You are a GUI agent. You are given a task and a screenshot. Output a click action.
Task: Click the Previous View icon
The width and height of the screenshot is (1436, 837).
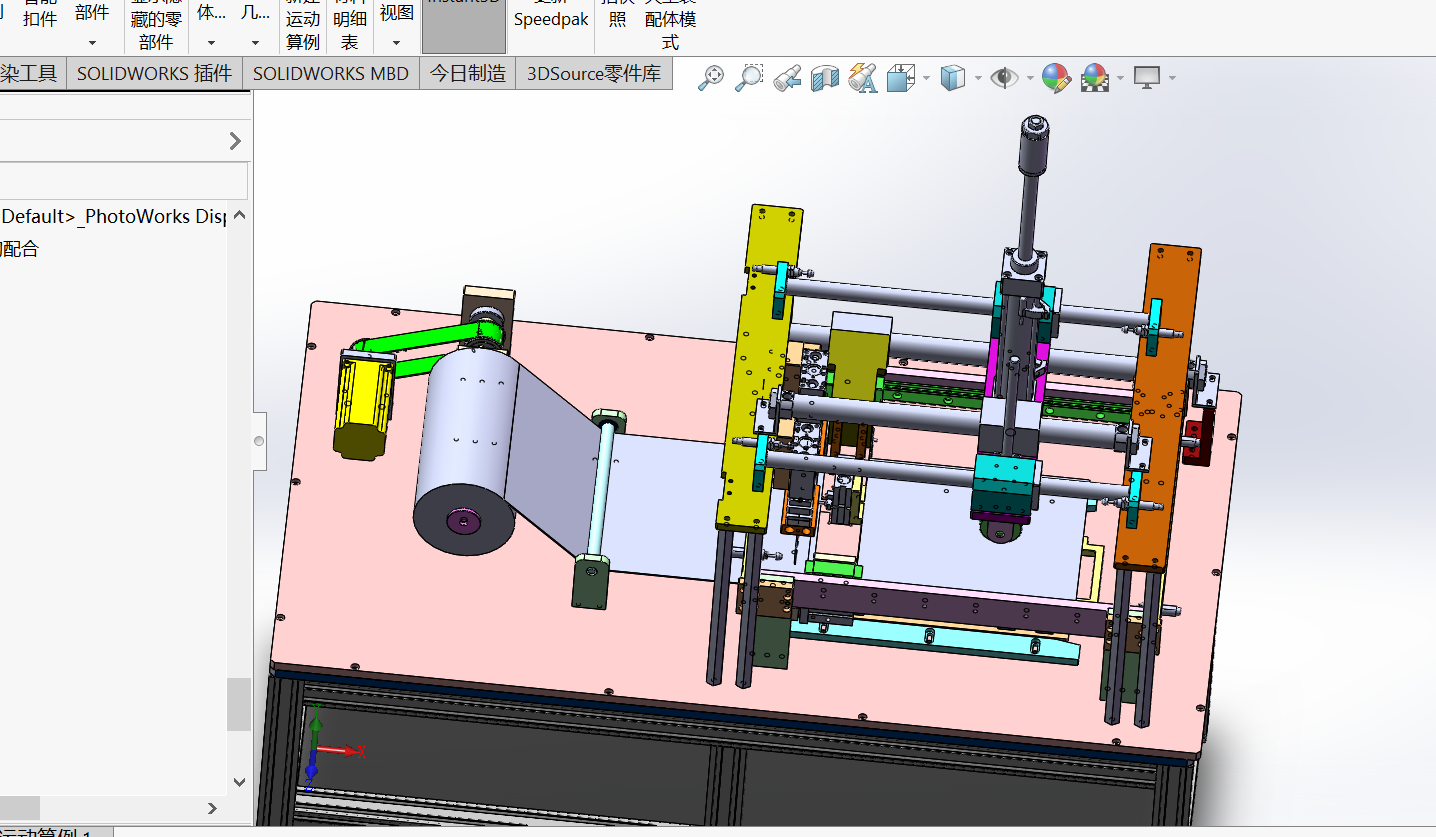click(x=787, y=78)
